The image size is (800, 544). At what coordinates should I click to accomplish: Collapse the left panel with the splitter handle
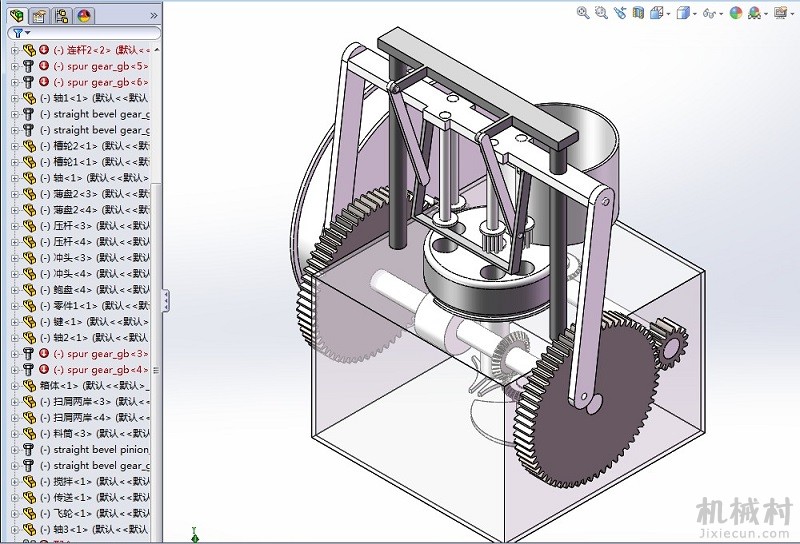click(166, 300)
